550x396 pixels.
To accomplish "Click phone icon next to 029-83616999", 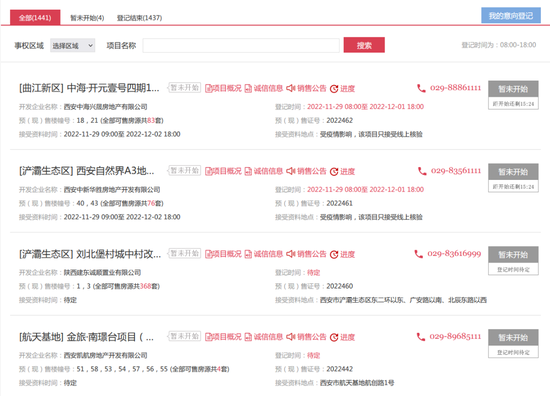I will click(418, 254).
